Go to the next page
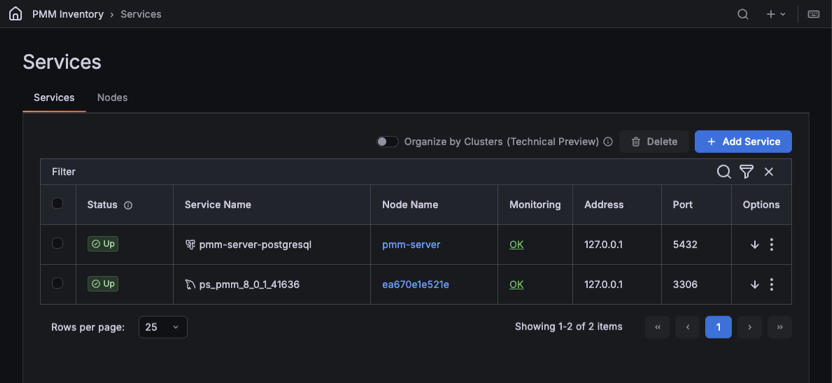Screen dimensions: 832x383 click(x=750, y=327)
